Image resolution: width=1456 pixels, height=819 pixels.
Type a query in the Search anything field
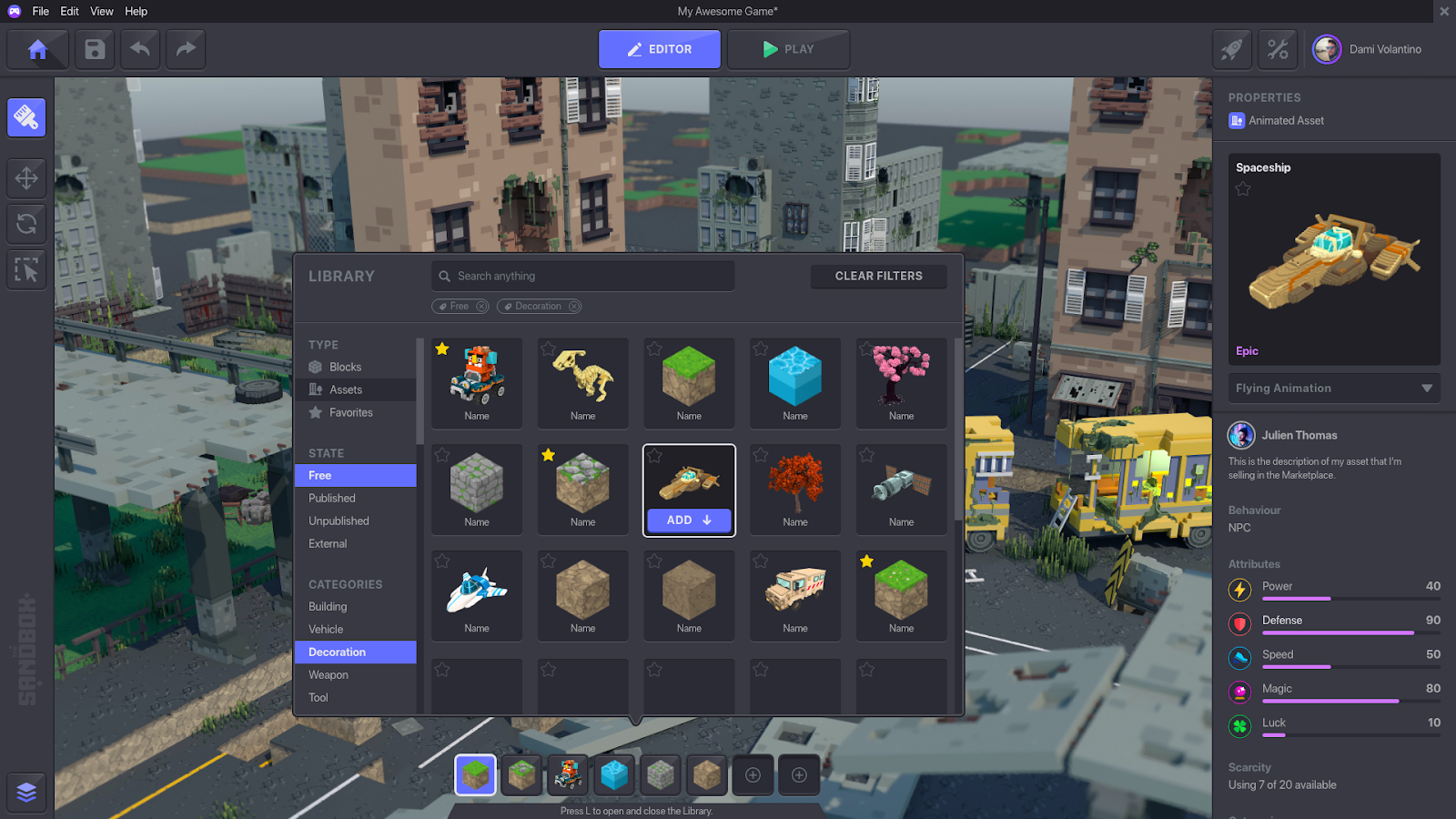pos(582,276)
